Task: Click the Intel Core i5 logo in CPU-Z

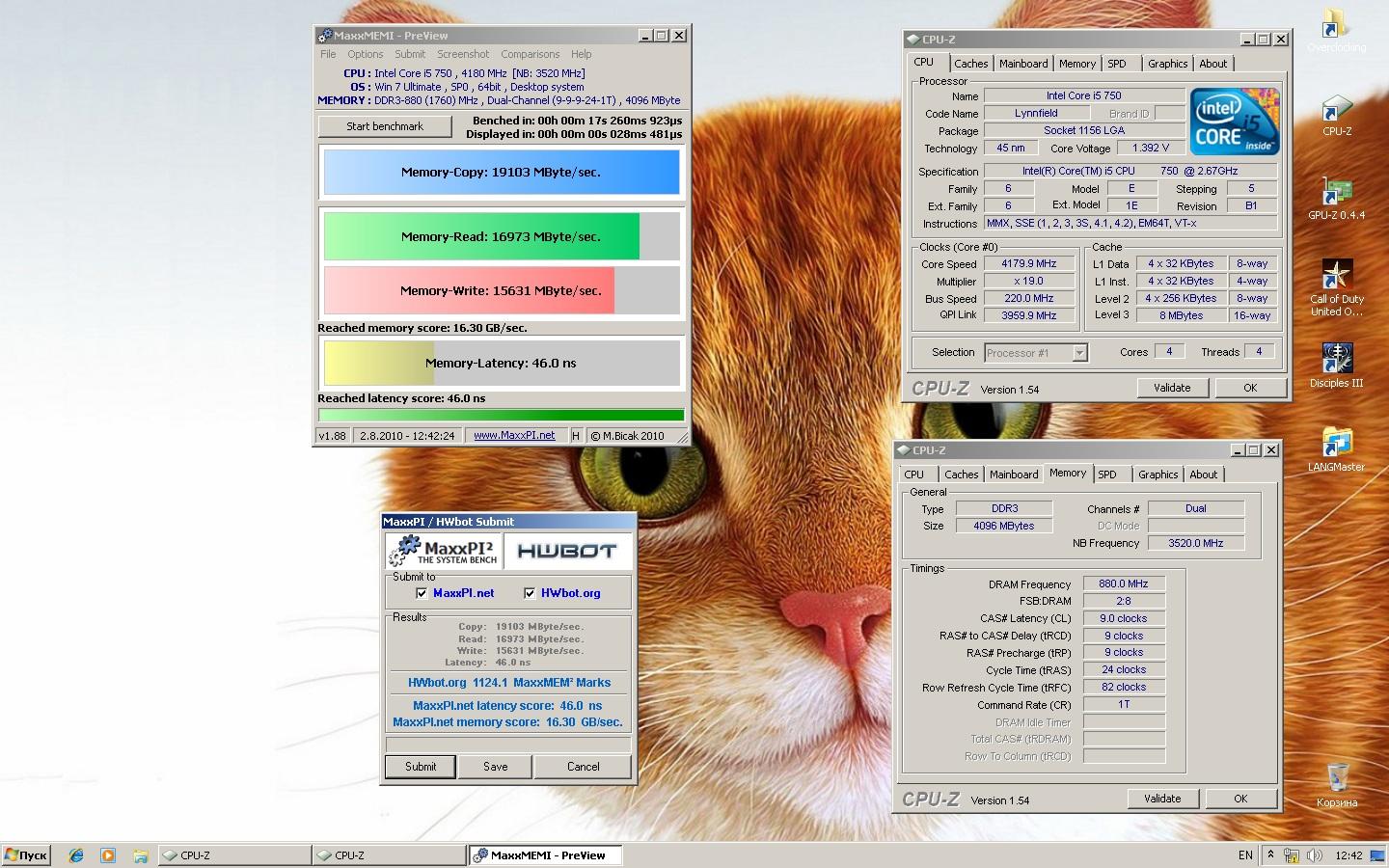Action: (1235, 121)
